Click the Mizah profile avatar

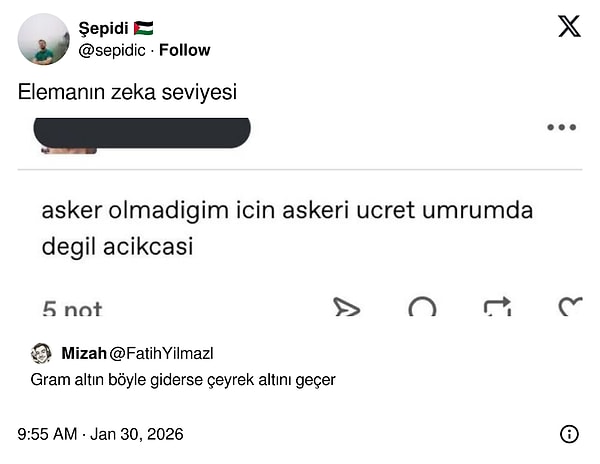(41, 353)
